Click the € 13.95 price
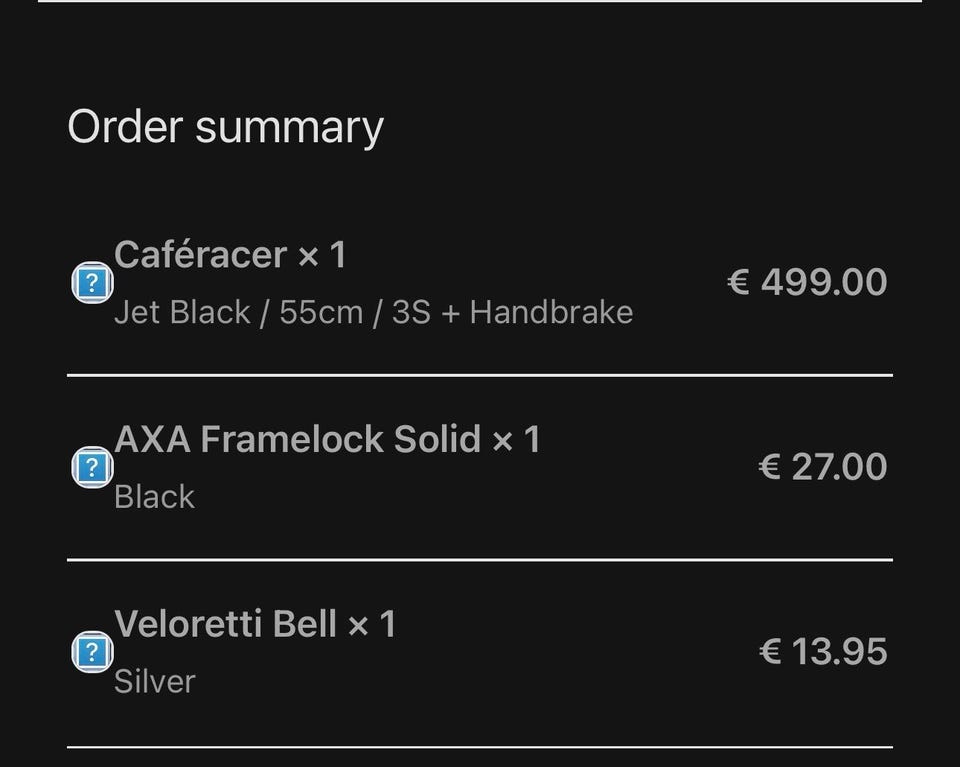The height and width of the screenshot is (767, 960). (x=822, y=652)
